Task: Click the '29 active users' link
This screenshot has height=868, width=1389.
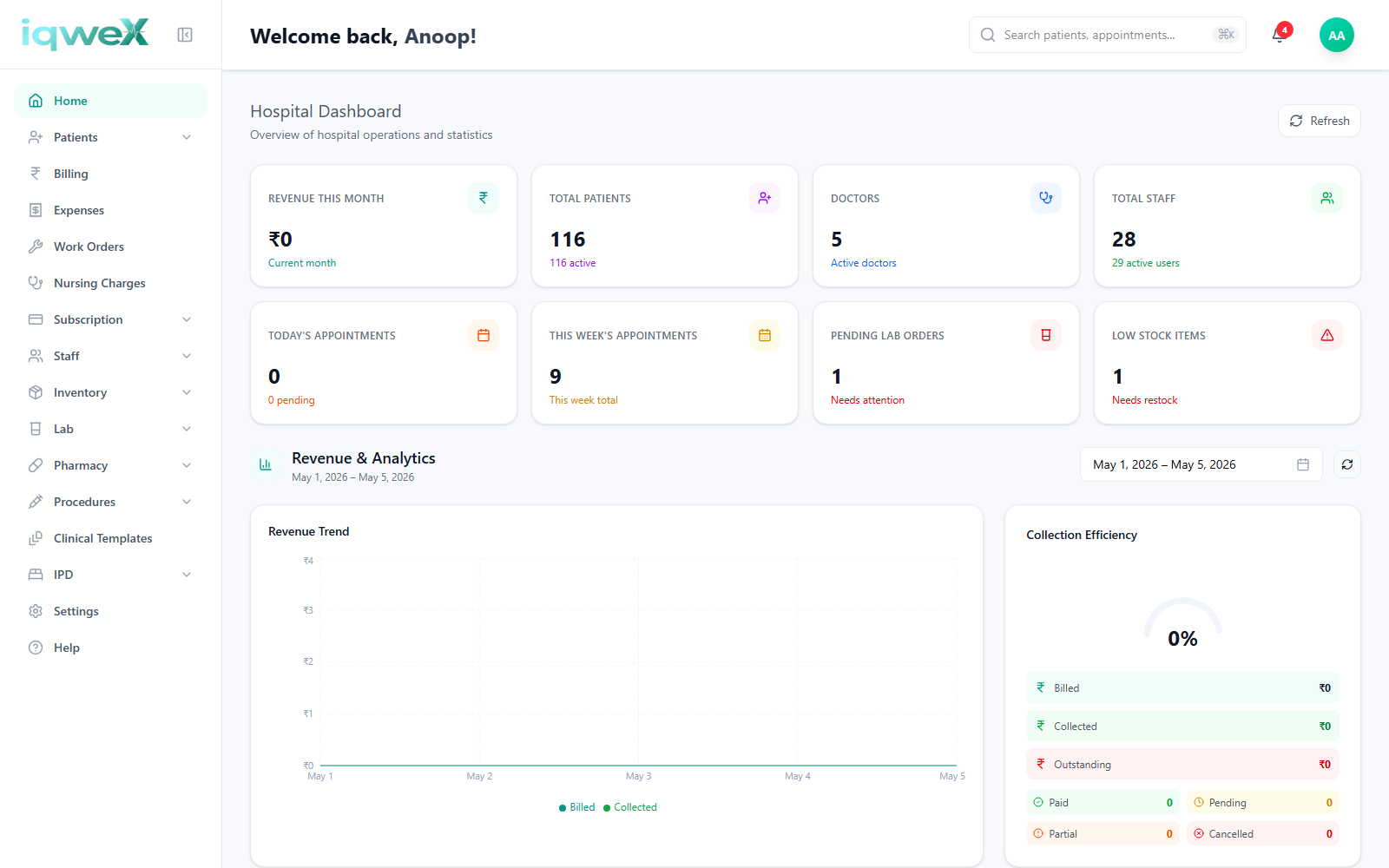Action: [x=1146, y=263]
